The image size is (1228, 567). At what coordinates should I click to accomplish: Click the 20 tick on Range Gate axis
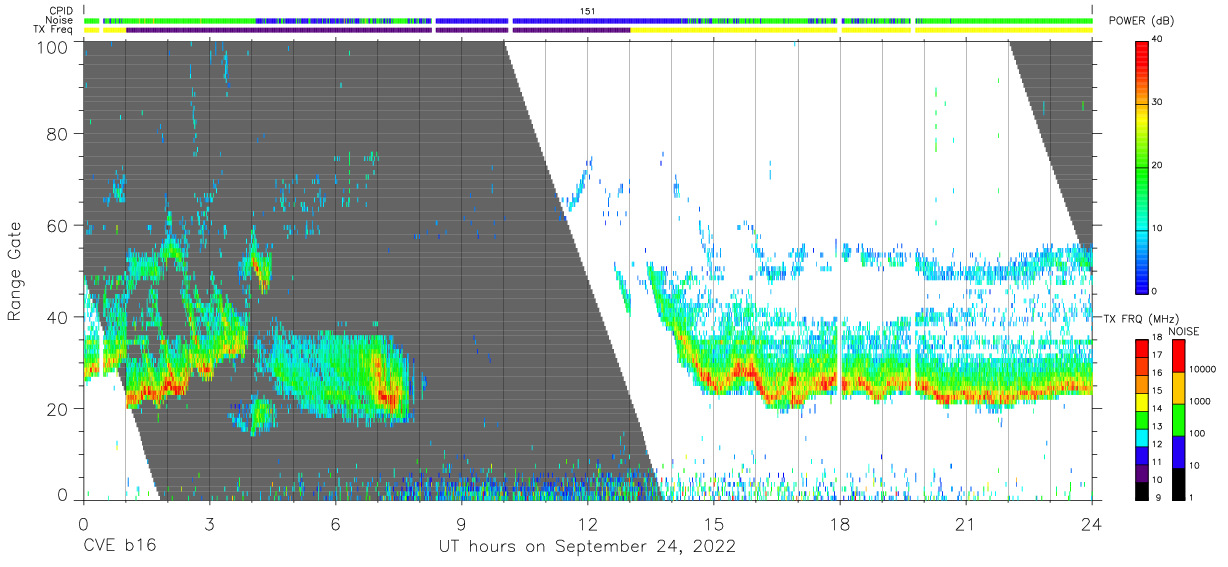pos(58,409)
